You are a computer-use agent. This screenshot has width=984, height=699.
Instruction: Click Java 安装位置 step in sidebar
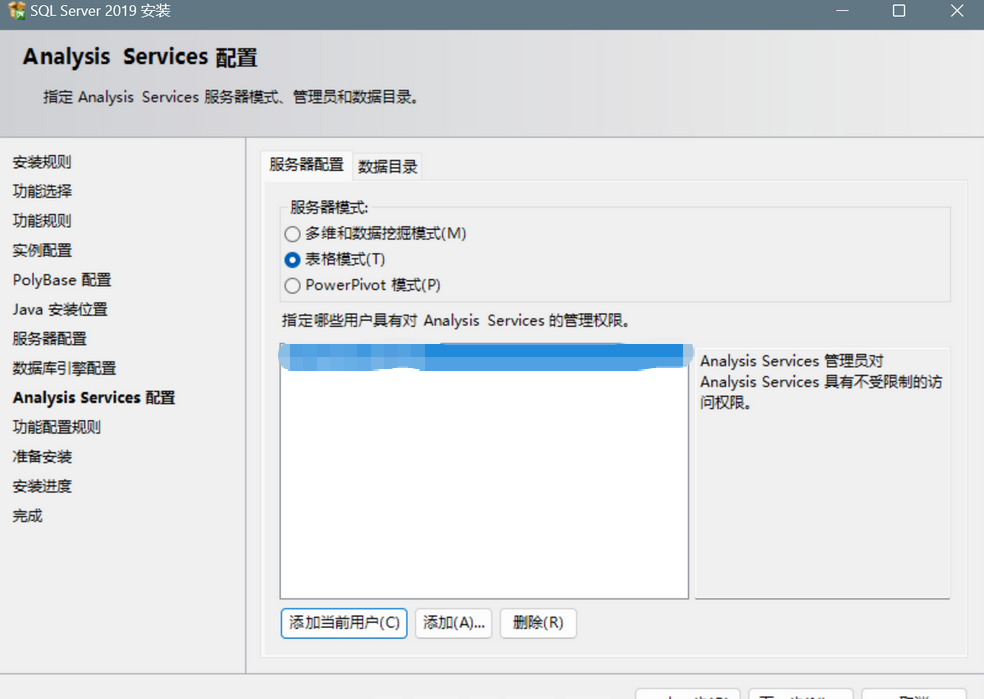60,309
